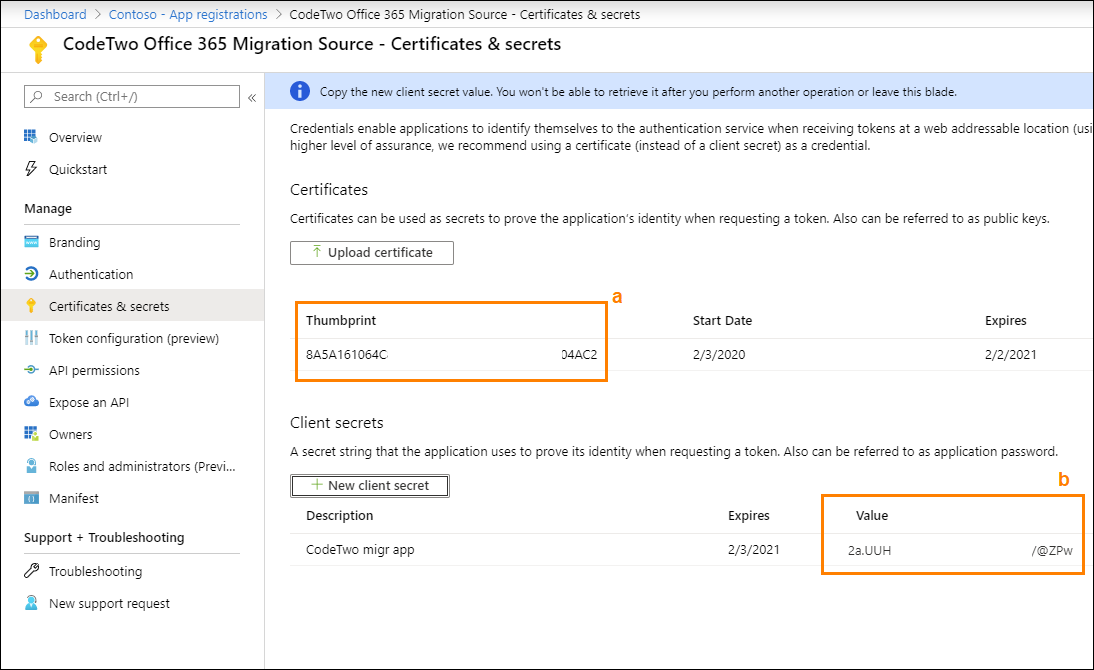This screenshot has height=670, width=1094.
Task: Select the client secret value 2a.UUH
Action: tap(869, 550)
